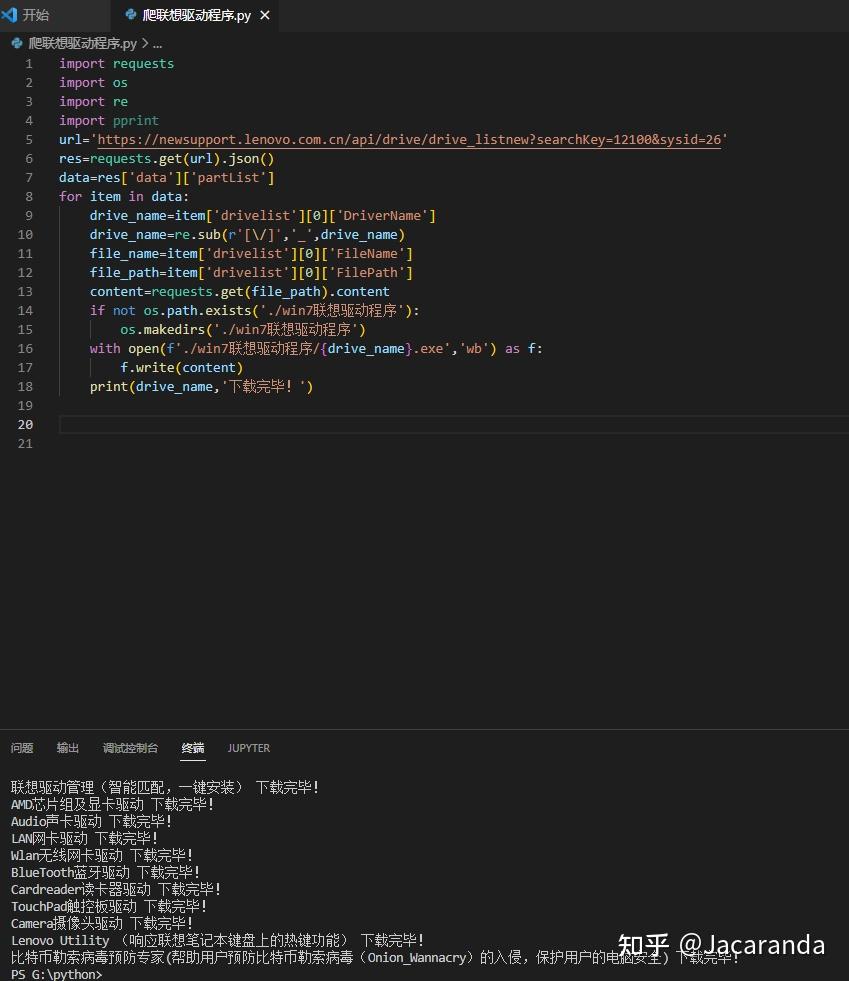Viewport: 849px width, 981px height.
Task: Open the 调试控制台 panel tab
Action: pos(130,748)
